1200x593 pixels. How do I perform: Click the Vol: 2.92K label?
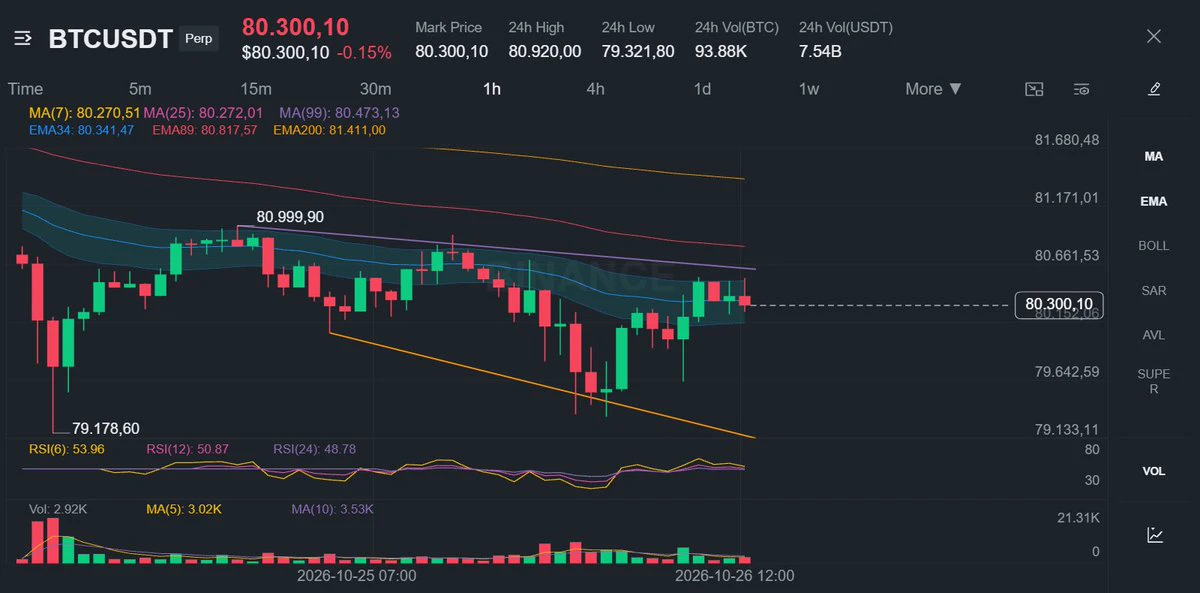coord(58,509)
